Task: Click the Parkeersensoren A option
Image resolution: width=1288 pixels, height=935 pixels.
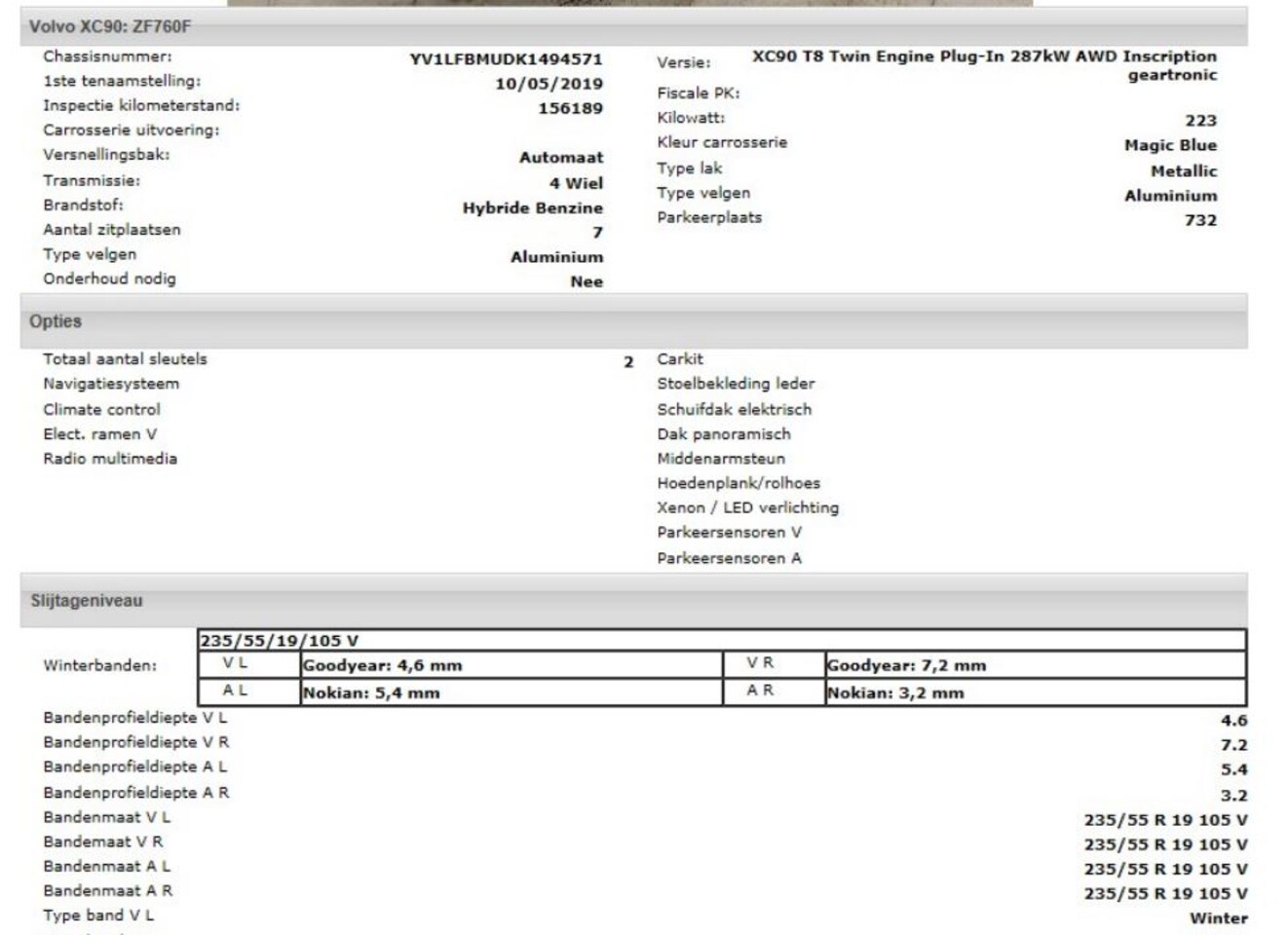Action: click(x=729, y=558)
